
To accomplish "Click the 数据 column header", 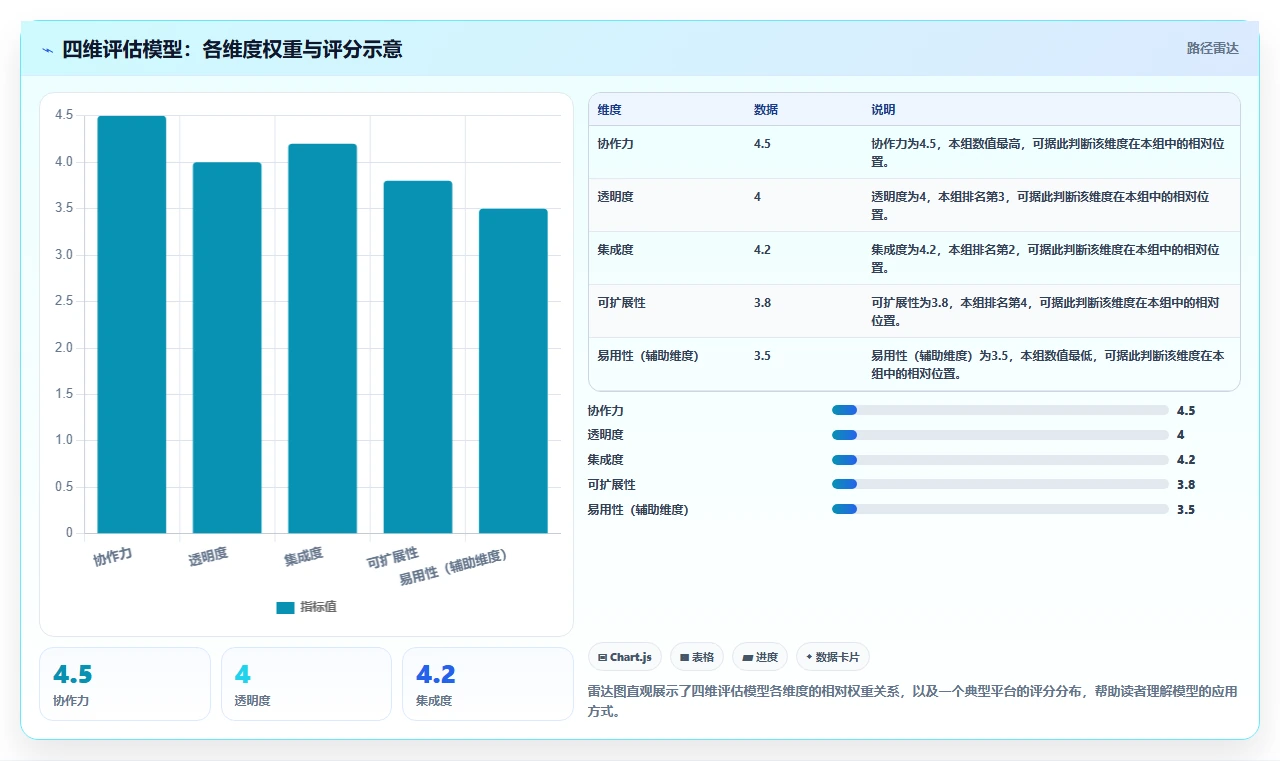I will 766,110.
